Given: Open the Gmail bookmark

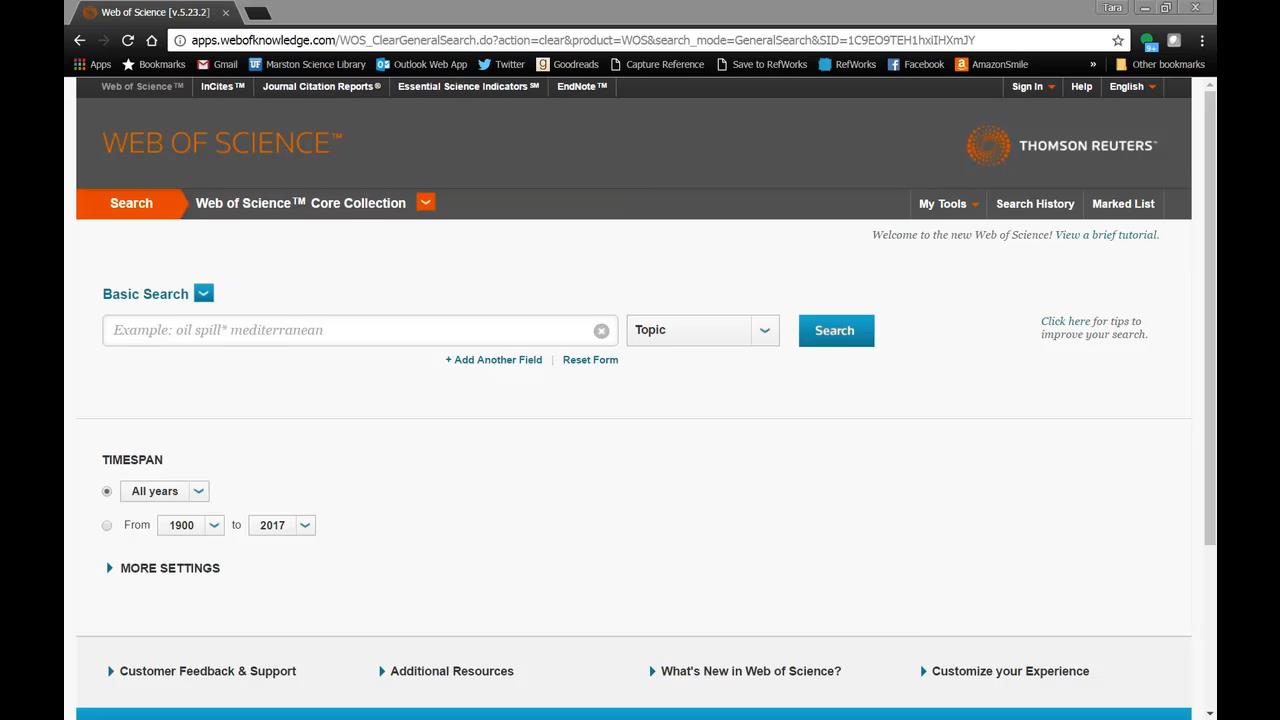Looking at the screenshot, I should pyautogui.click(x=217, y=64).
